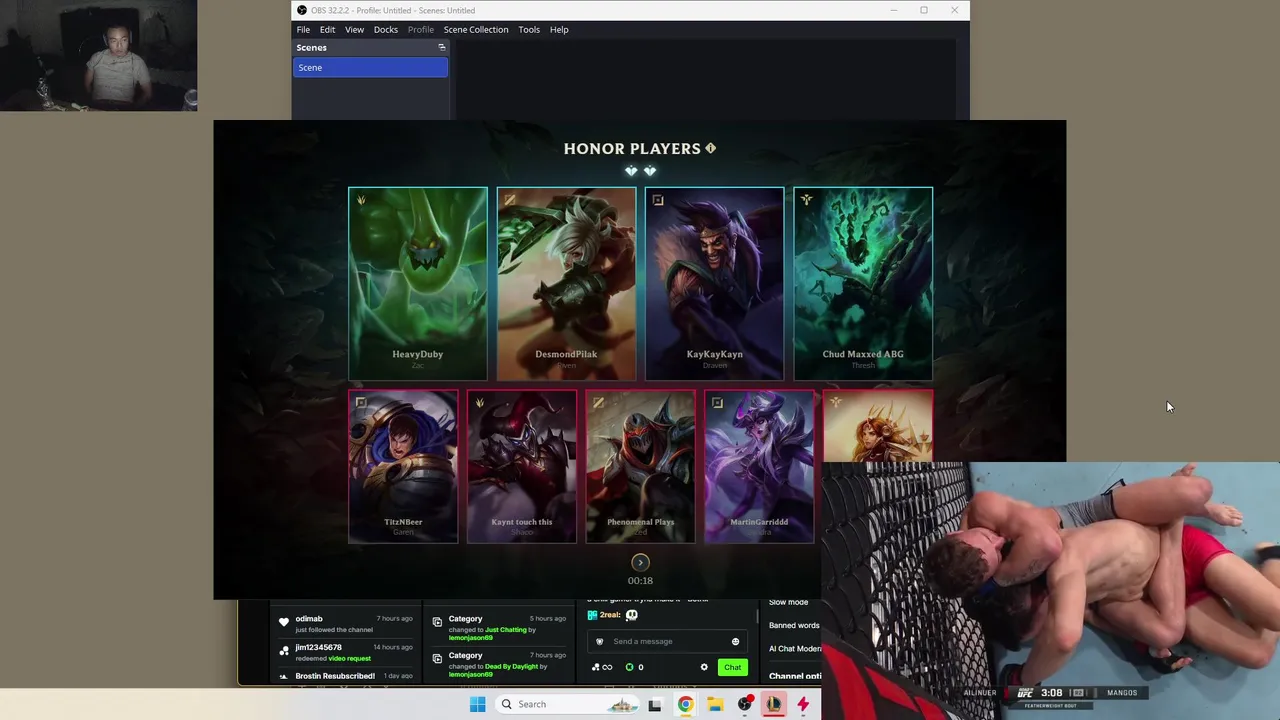Click the top lane icon on DesmondPilak's card

509,200
